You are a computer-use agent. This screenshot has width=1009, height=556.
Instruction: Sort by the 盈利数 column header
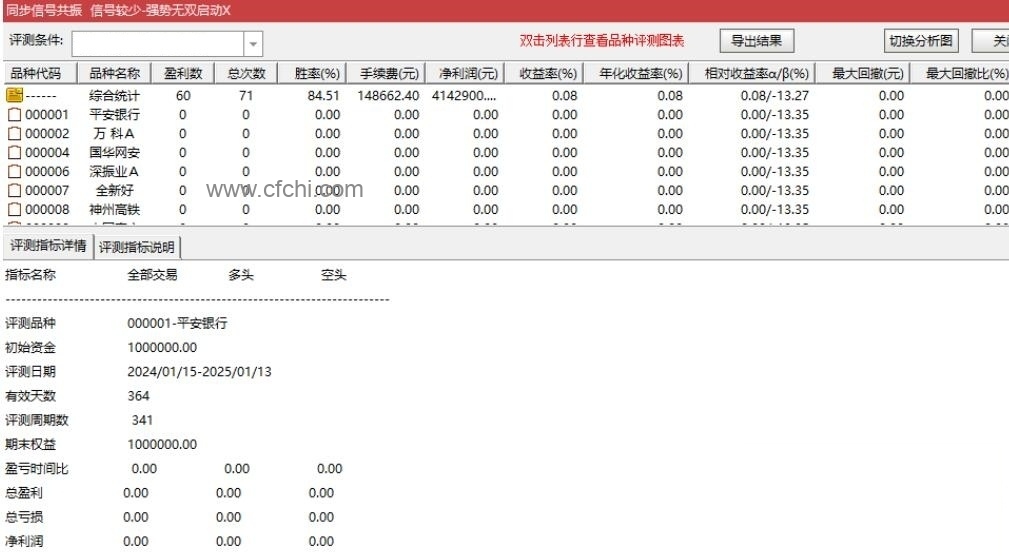point(183,73)
